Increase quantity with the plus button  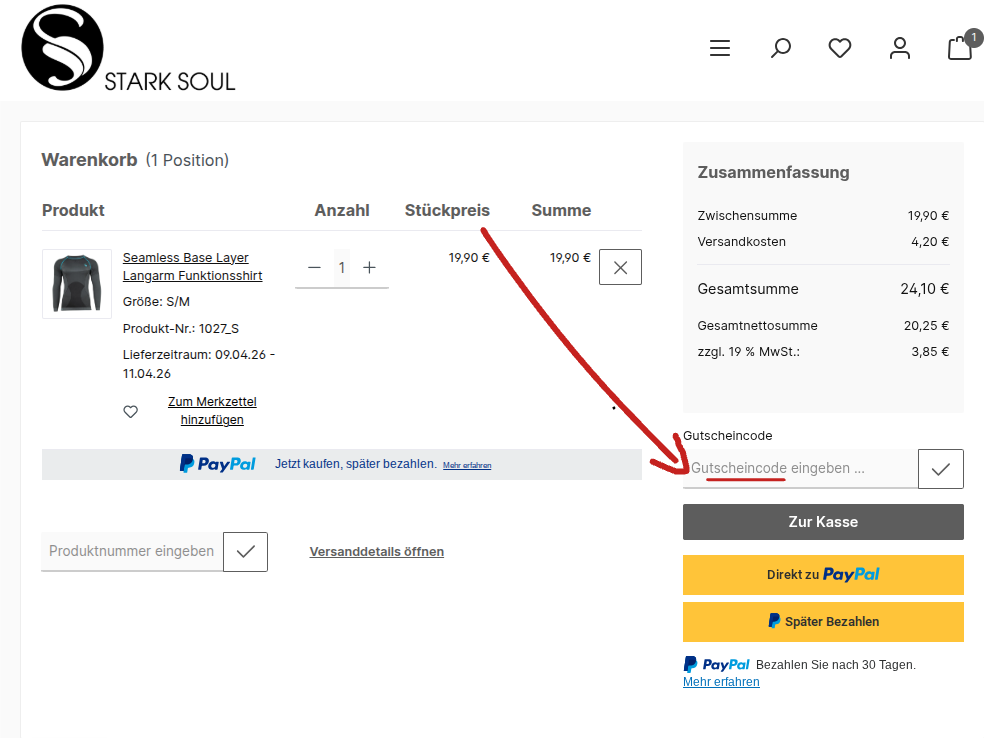(x=369, y=268)
